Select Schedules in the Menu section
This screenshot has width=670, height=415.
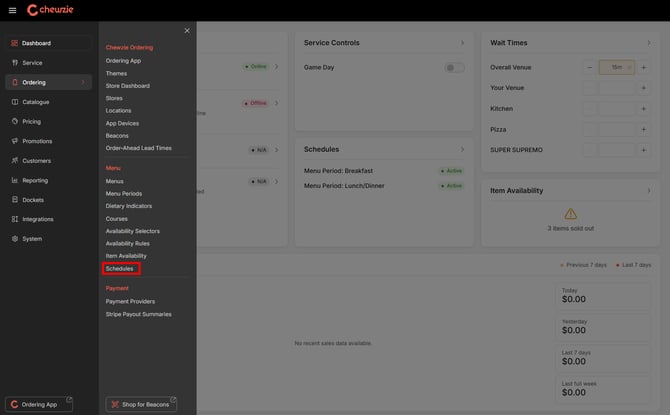120,268
